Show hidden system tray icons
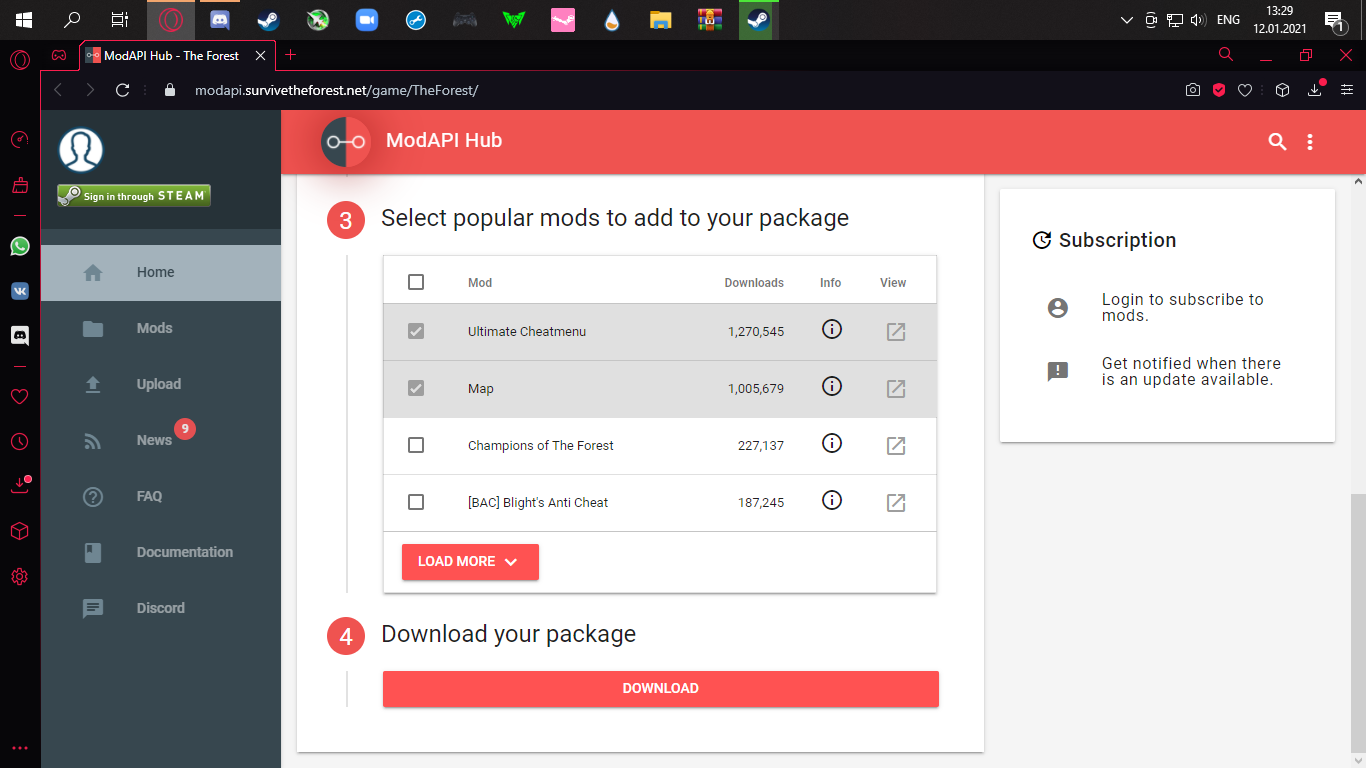The width and height of the screenshot is (1366, 768). tap(1127, 20)
